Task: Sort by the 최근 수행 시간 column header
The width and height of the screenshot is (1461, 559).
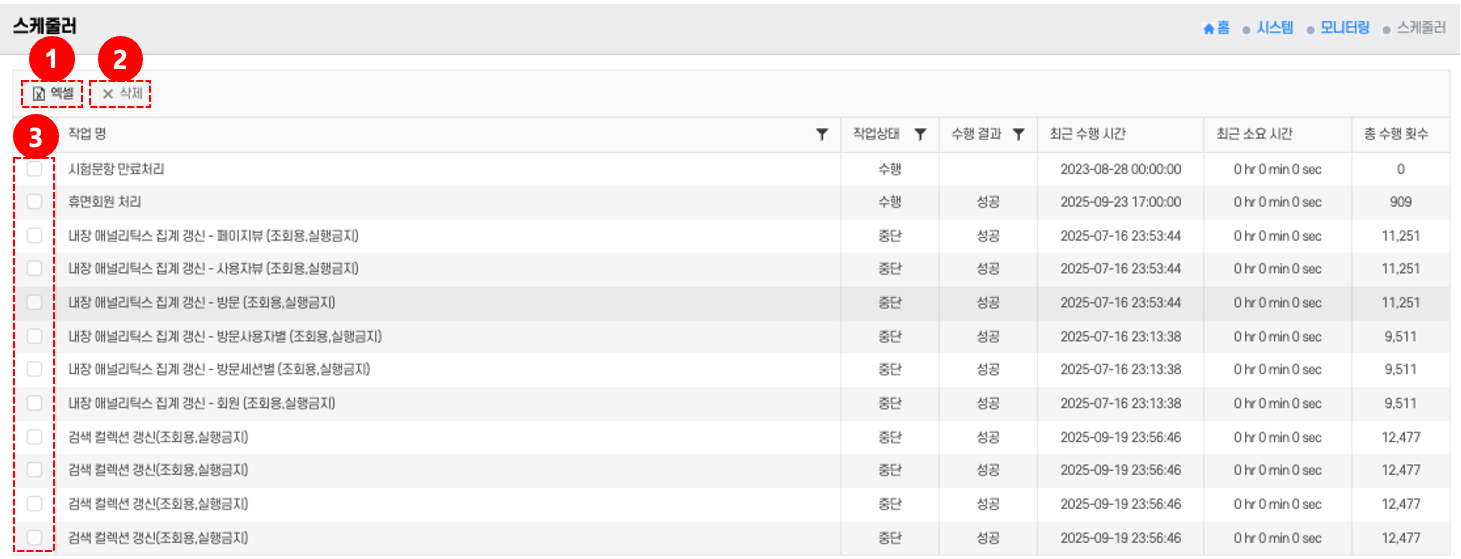Action: pyautogui.click(x=1087, y=135)
